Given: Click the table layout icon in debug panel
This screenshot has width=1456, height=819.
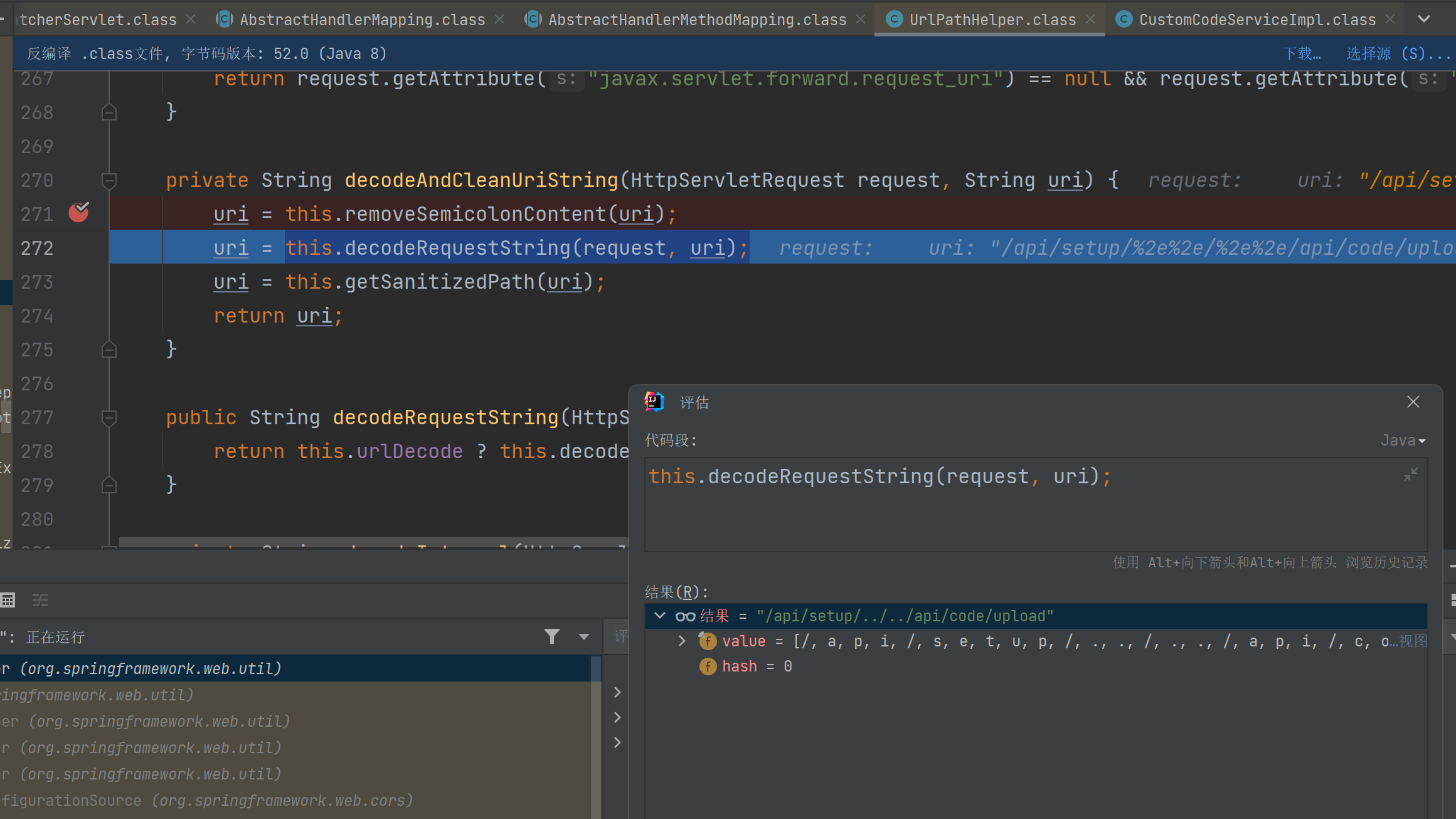Looking at the screenshot, I should click(8, 600).
